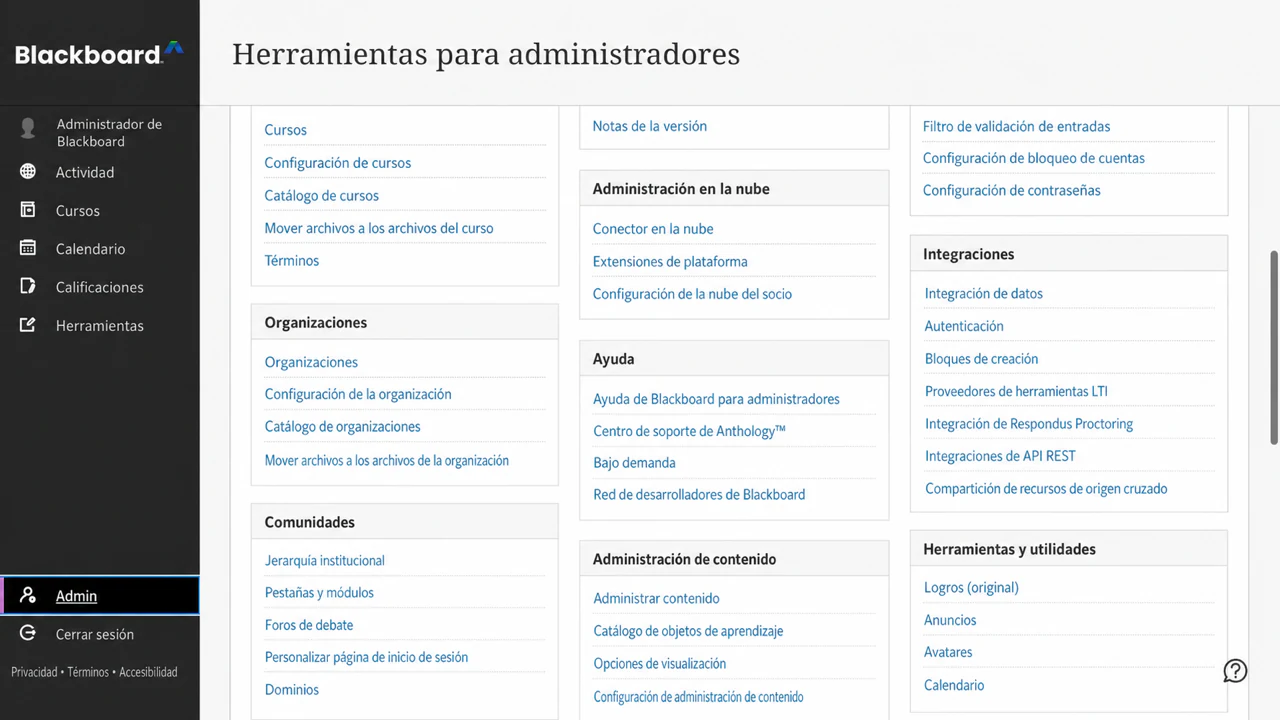Open Catálogo de organizaciones
Screen dimensions: 1280x720
click(x=342, y=426)
